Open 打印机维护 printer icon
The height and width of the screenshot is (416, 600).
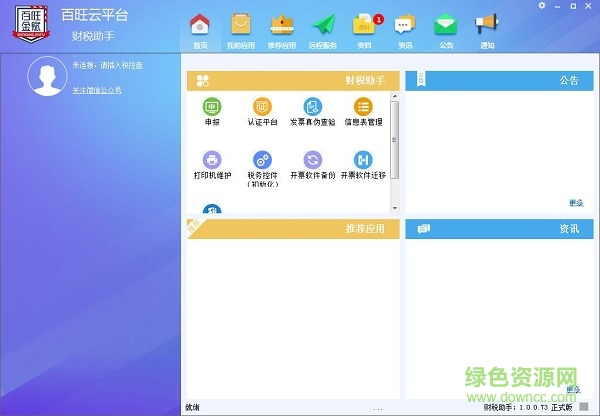click(212, 160)
